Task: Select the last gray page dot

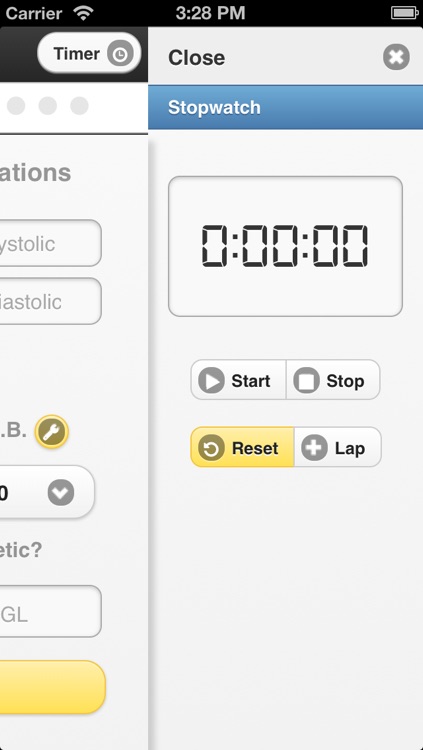Action: pyautogui.click(x=79, y=106)
